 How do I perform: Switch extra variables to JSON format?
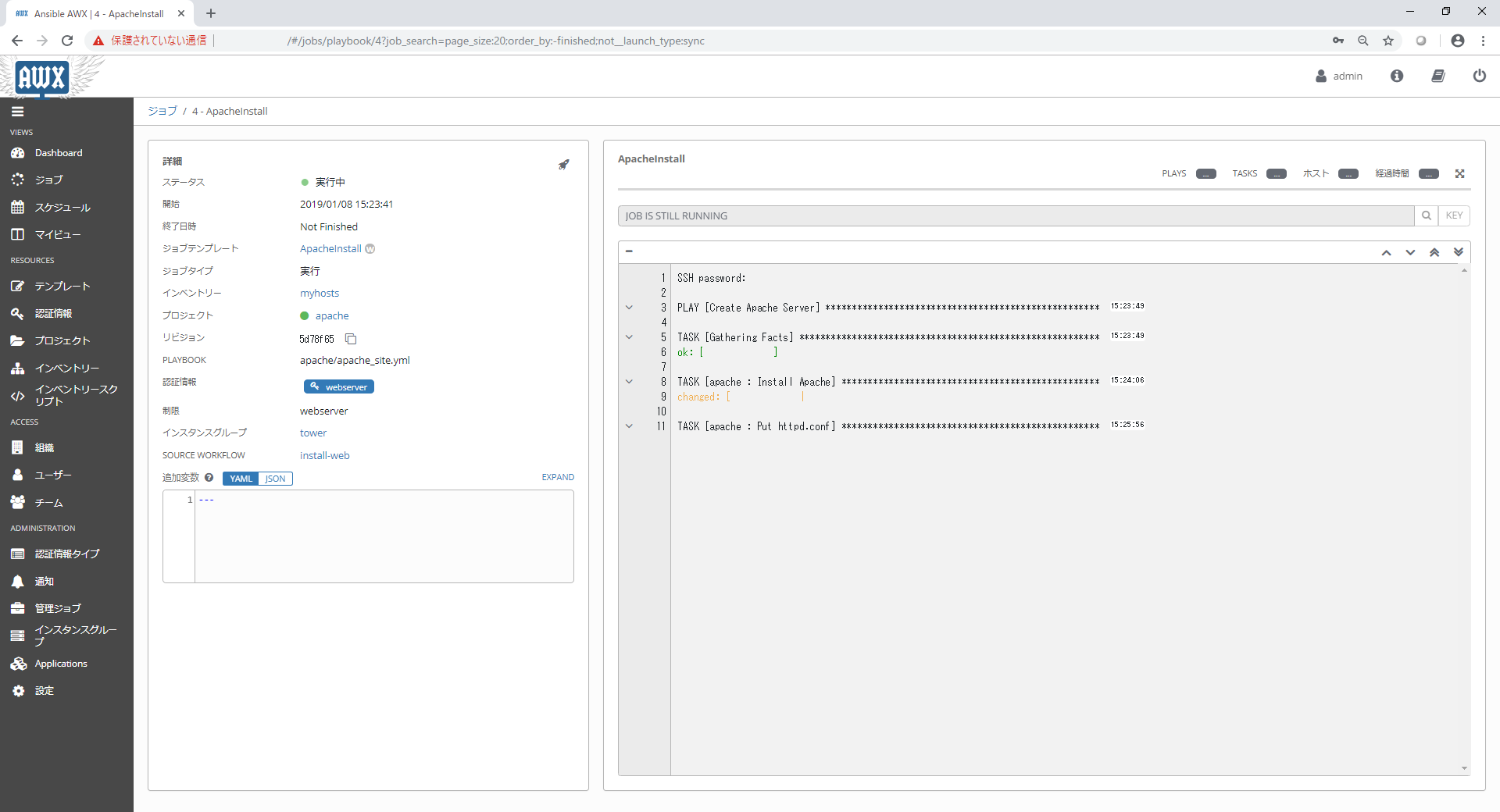click(x=275, y=479)
